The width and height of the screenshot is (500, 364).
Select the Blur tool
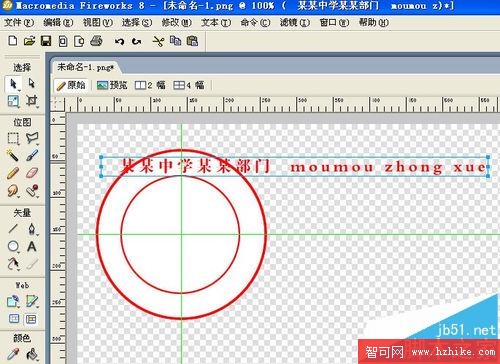coord(13,191)
